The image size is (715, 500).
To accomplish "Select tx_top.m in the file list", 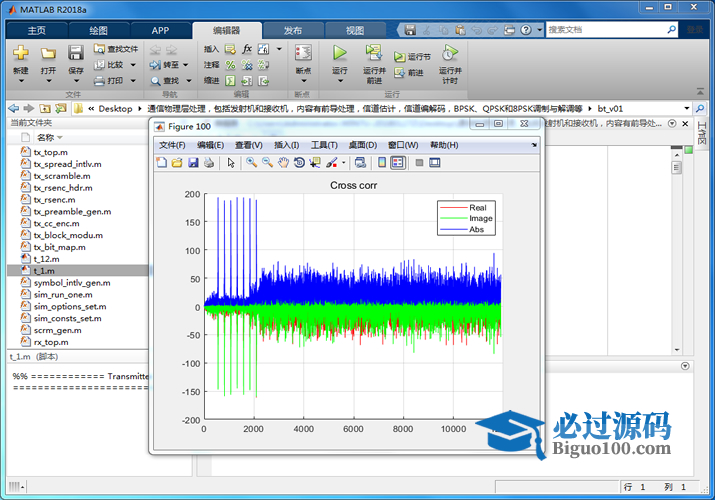I will click(51, 152).
